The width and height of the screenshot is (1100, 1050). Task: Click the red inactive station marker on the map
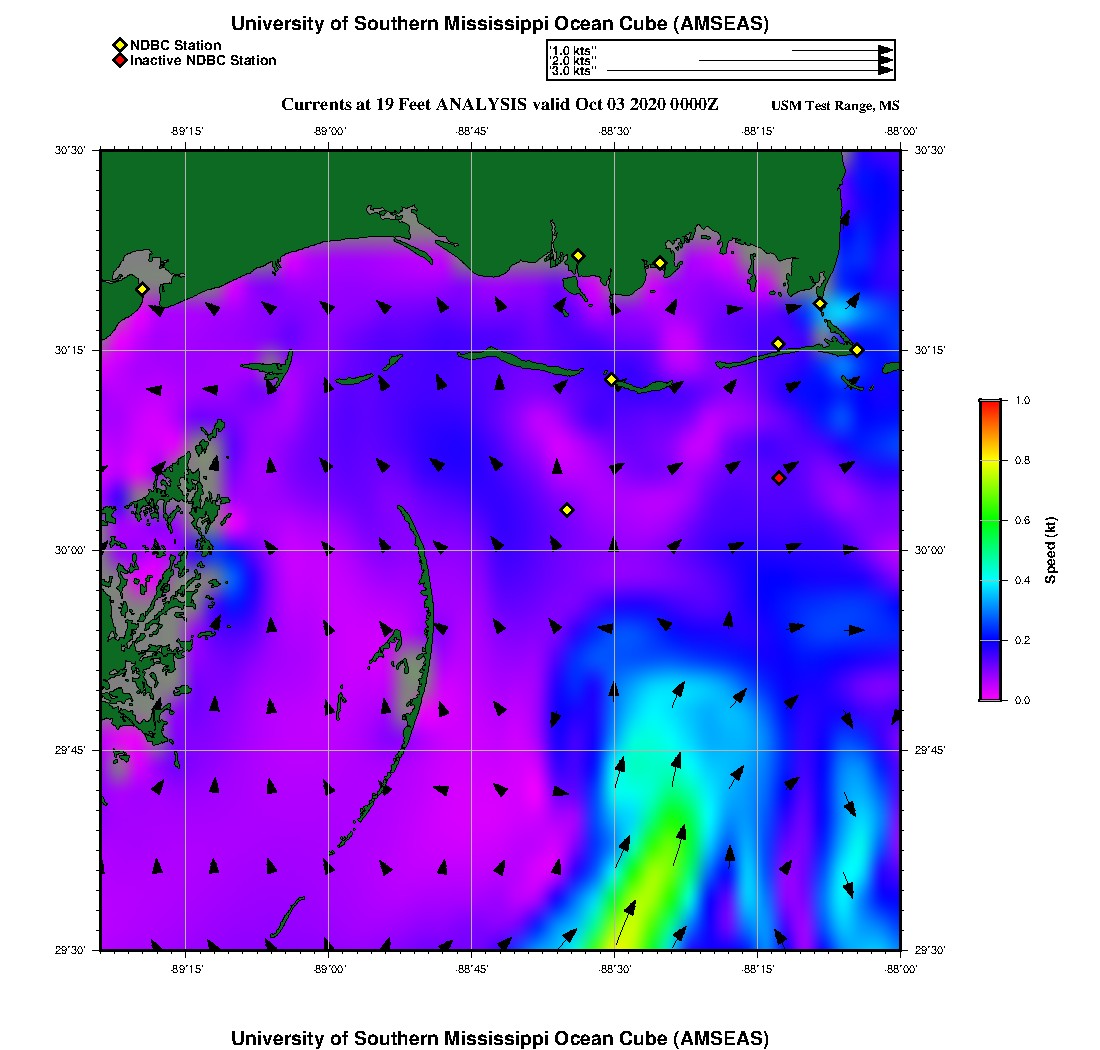pos(779,478)
